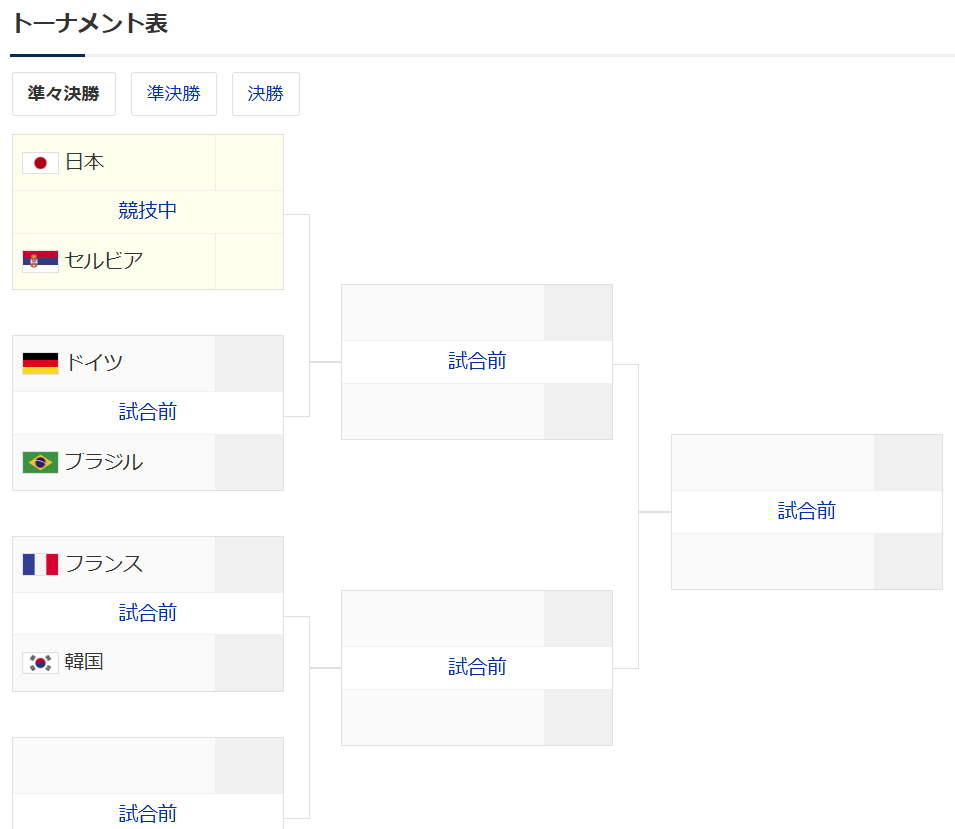Open 試合前 link in lower semifinal box

pyautogui.click(x=477, y=668)
